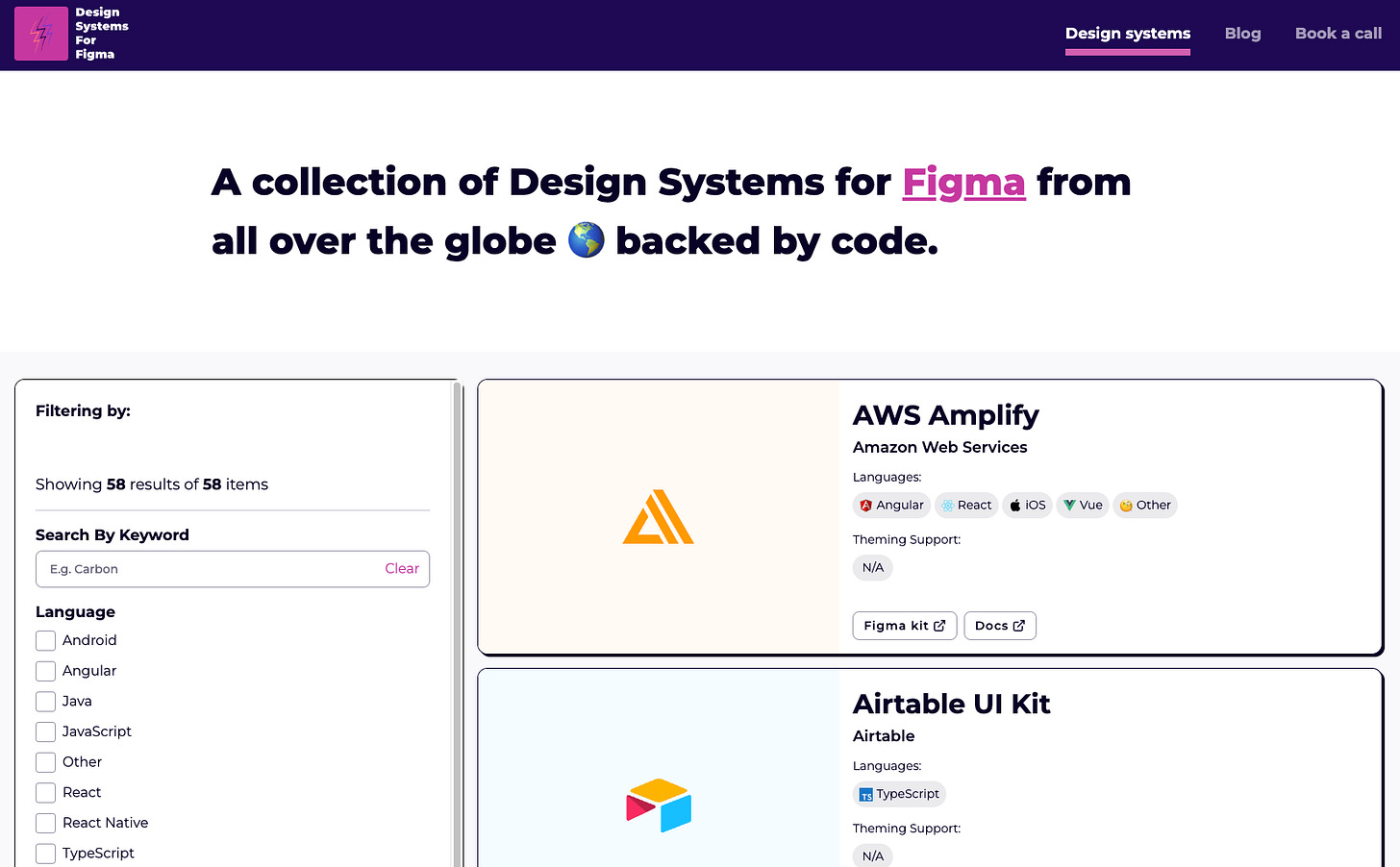Open the Design systems nav tab
Image resolution: width=1400 pixels, height=867 pixels.
pos(1128,34)
